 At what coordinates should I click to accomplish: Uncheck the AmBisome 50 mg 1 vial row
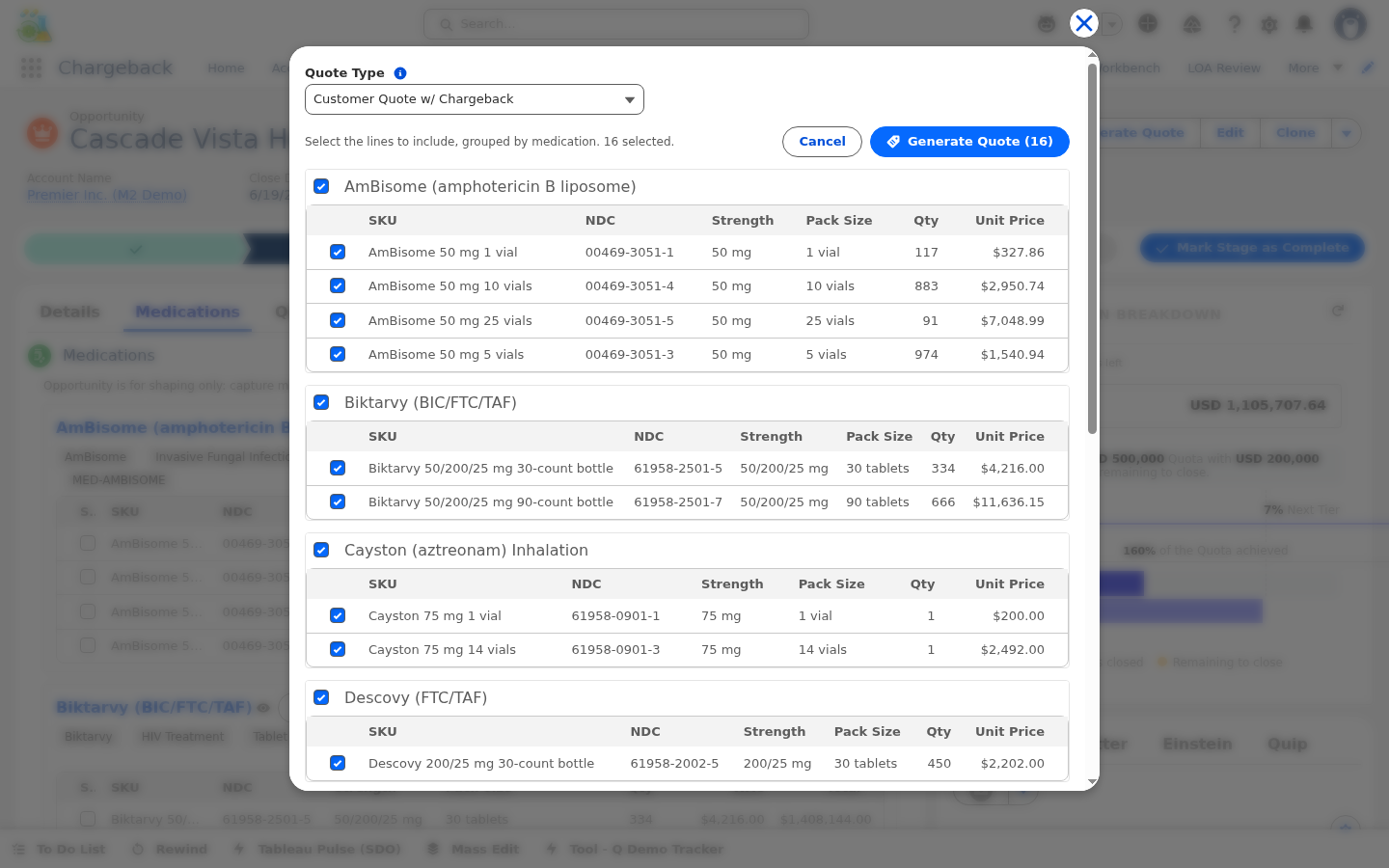338,253
